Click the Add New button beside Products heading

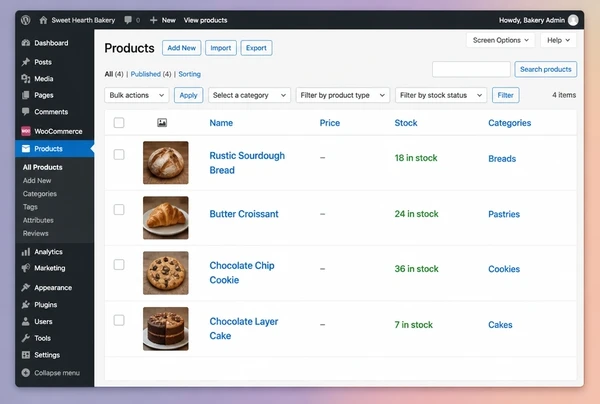(181, 48)
